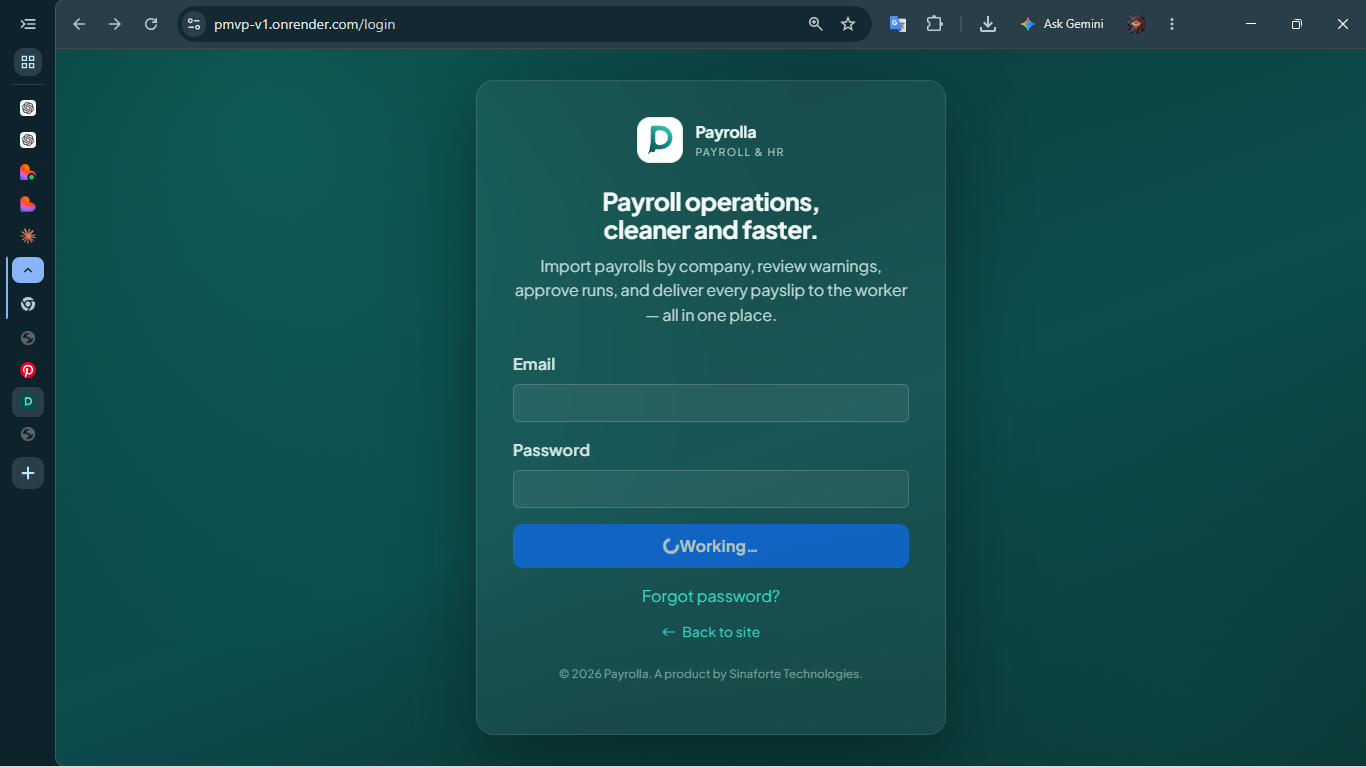Open the Chrome logo tab
Screen dimensions: 1366x768
(28, 304)
